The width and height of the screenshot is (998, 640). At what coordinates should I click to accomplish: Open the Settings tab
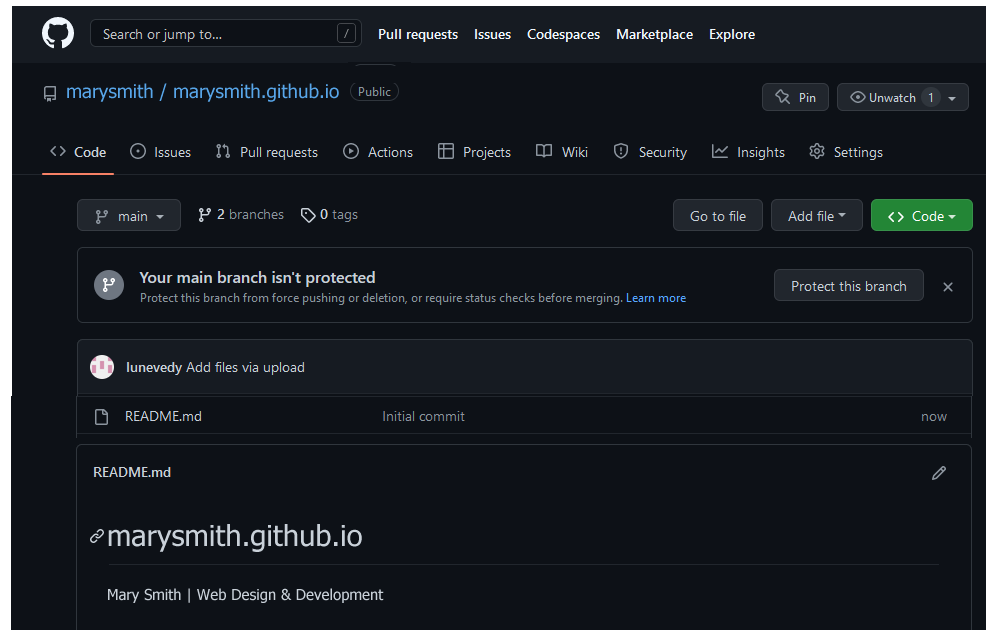tap(846, 152)
